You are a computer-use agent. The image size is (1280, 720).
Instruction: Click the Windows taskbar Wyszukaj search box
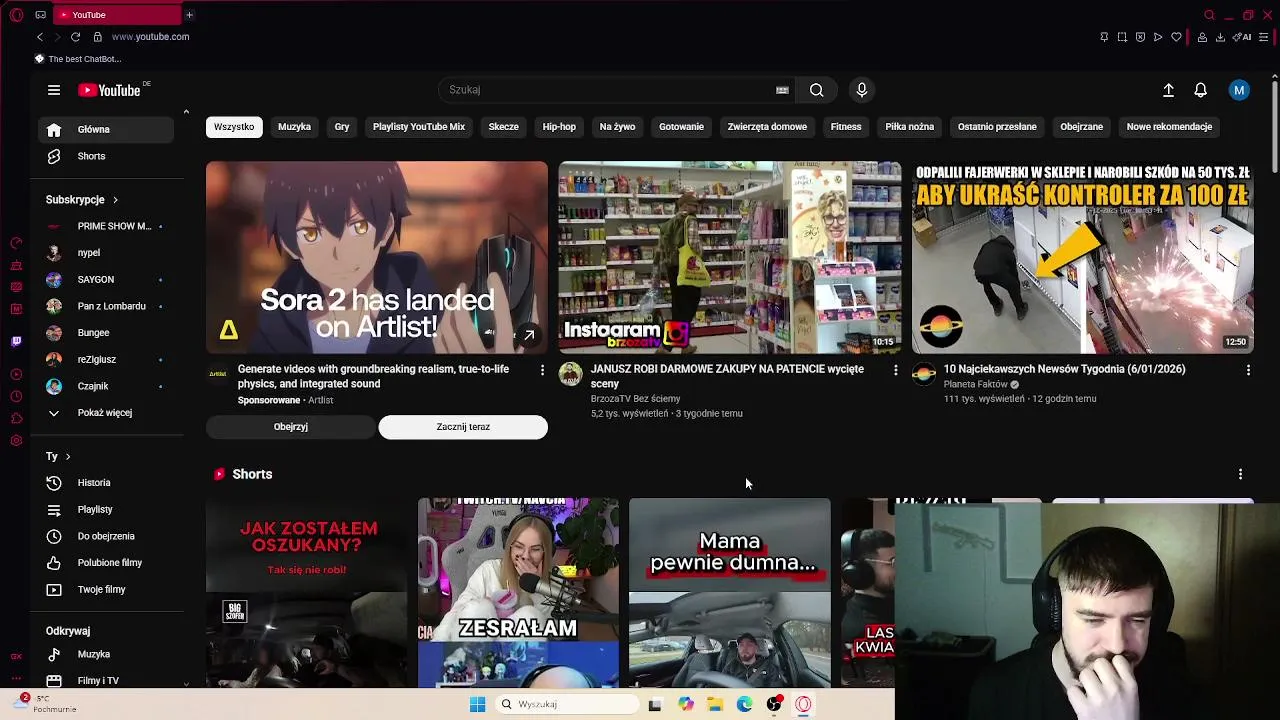(567, 704)
